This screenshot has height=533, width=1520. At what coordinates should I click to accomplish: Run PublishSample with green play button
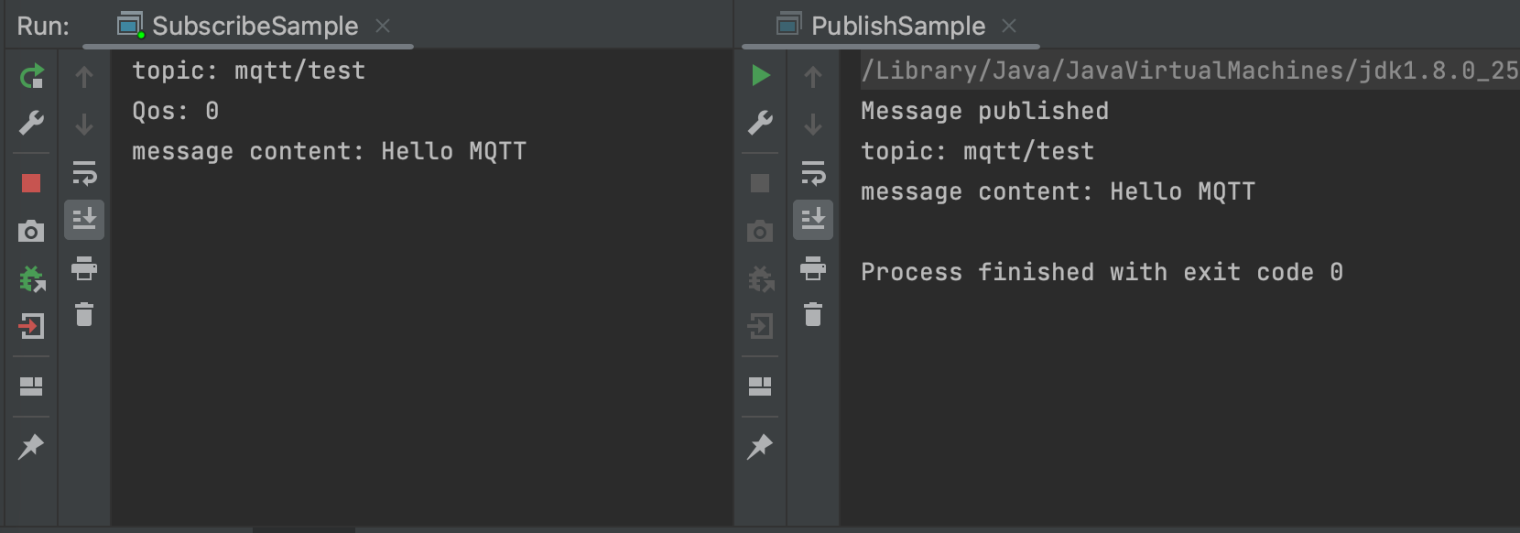(761, 76)
